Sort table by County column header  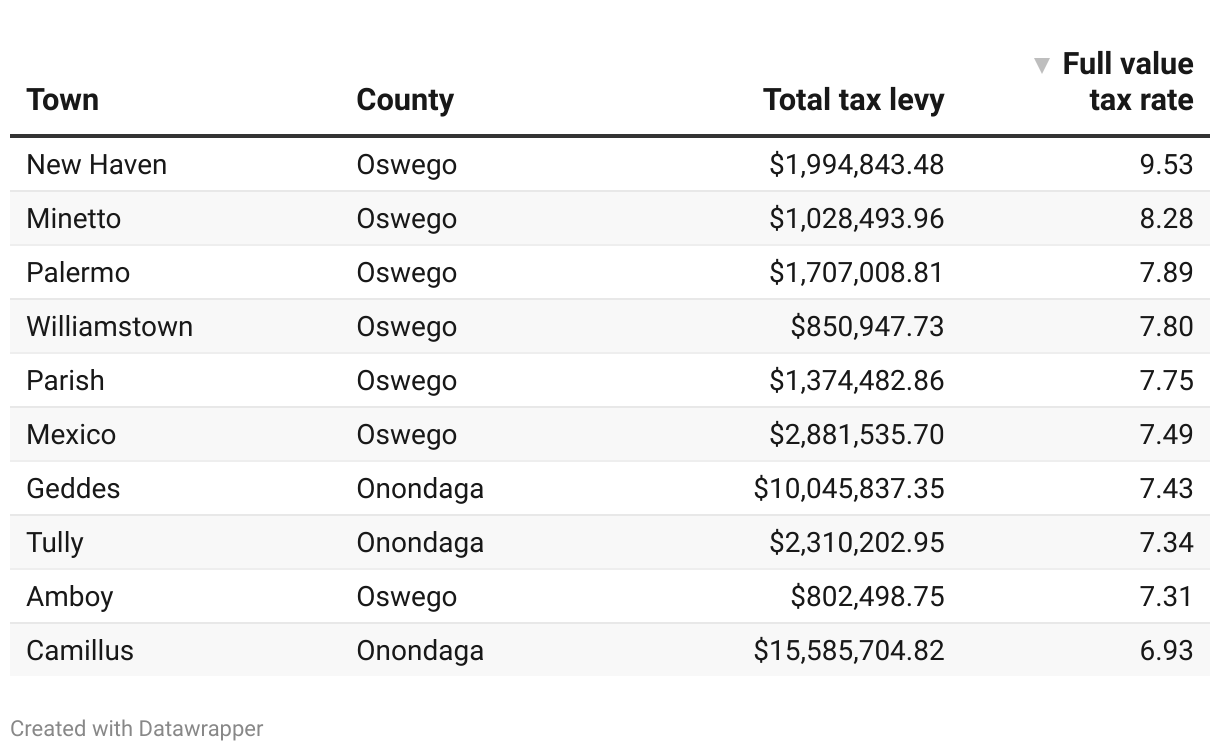click(405, 100)
